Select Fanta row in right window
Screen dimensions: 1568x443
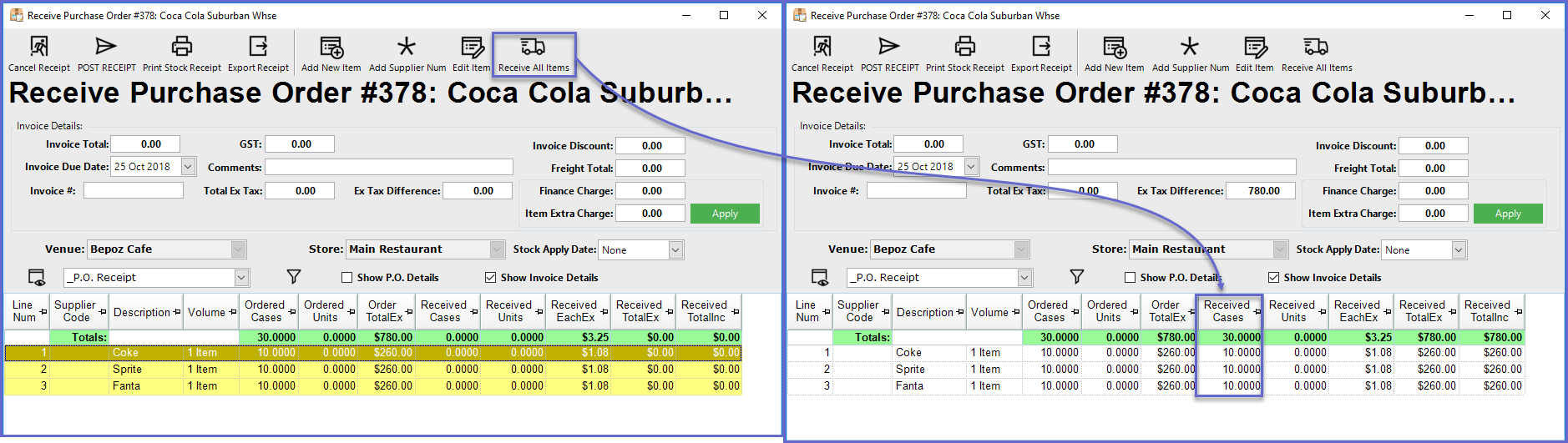pos(1156,385)
